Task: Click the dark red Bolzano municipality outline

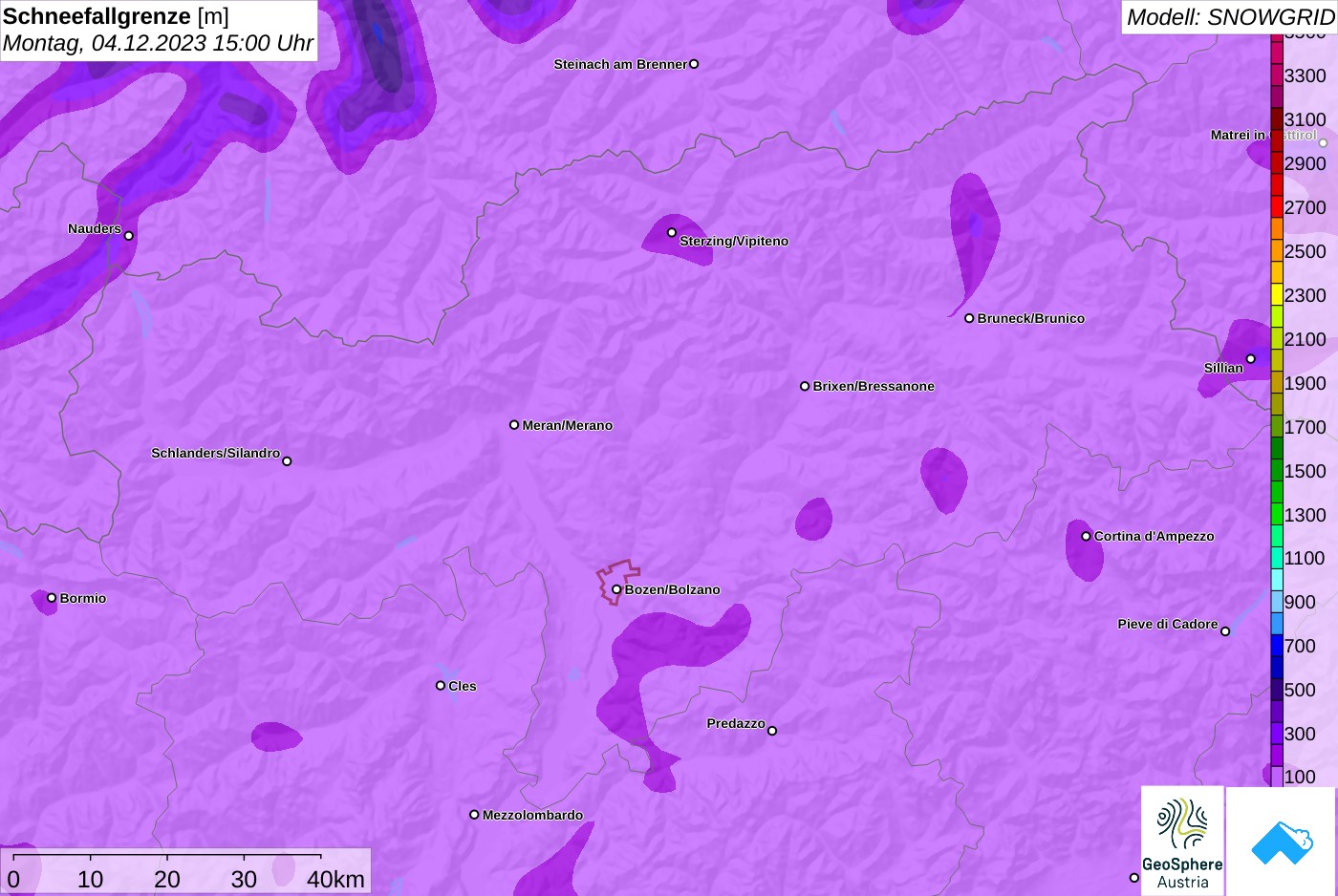Action: (617, 582)
